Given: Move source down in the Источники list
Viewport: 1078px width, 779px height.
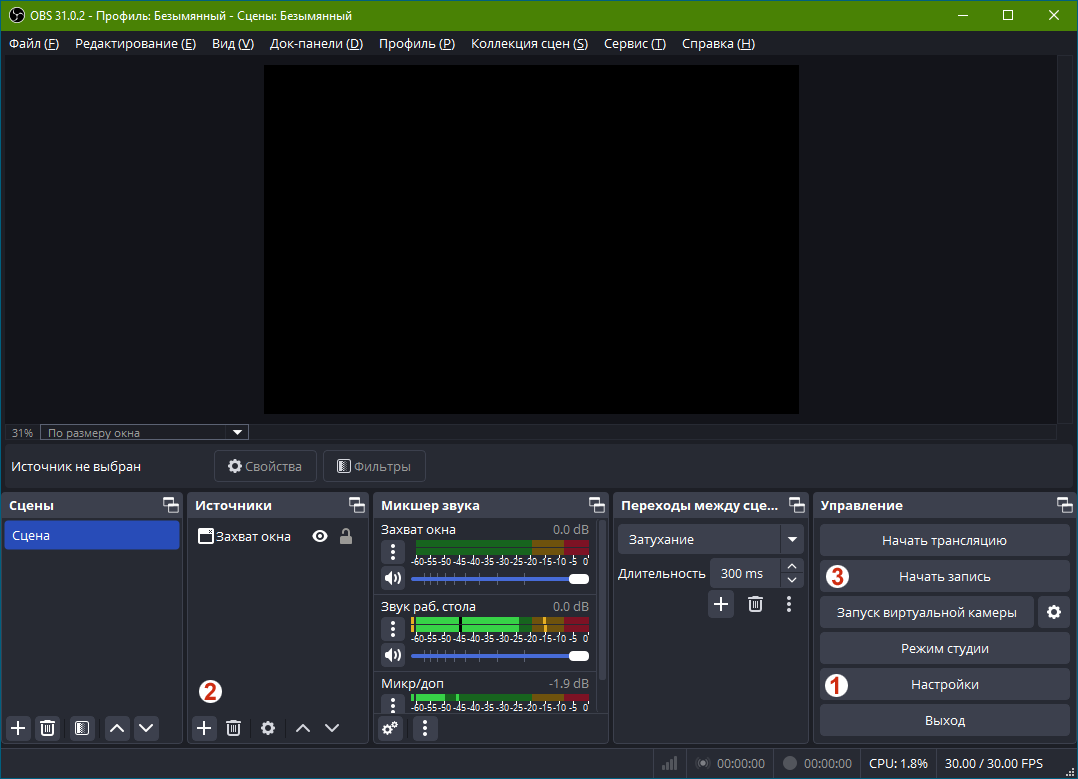Looking at the screenshot, I should coord(332,728).
